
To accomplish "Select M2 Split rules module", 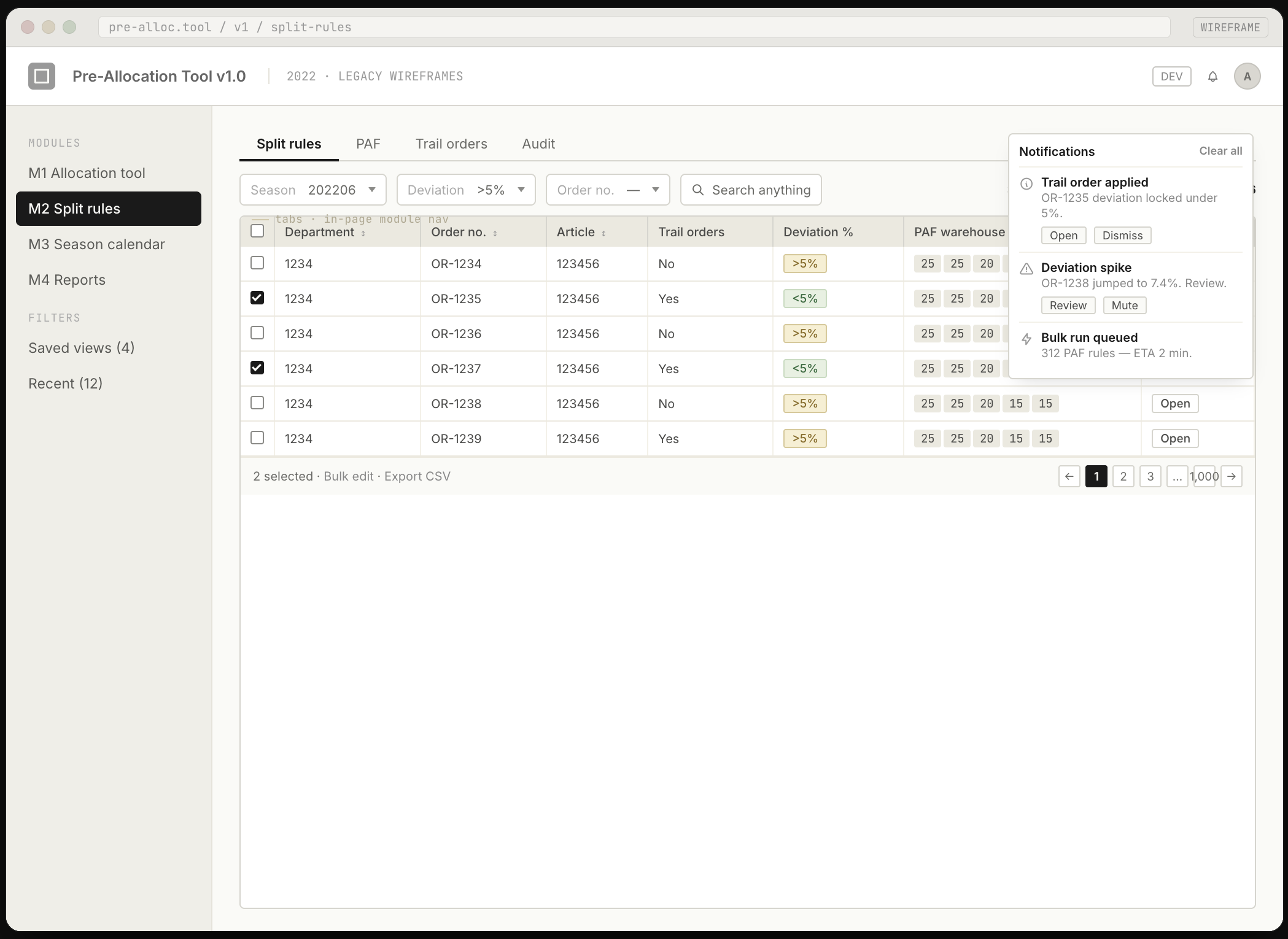I will (109, 209).
